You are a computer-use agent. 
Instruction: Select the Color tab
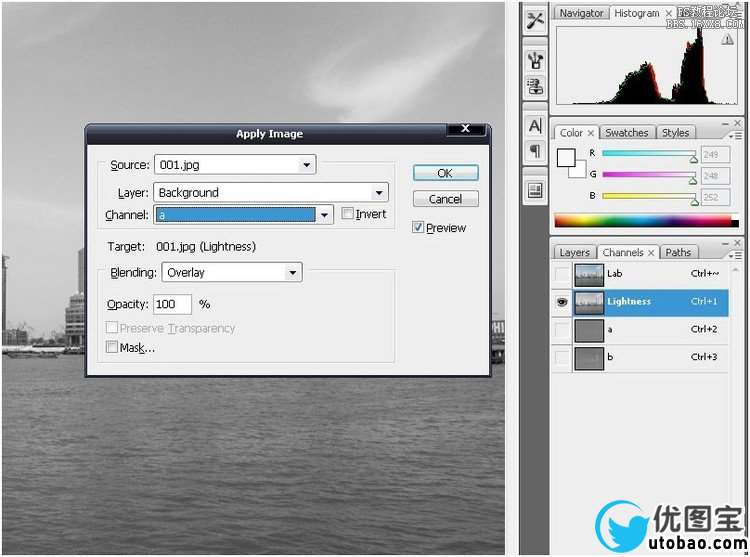[x=571, y=132]
